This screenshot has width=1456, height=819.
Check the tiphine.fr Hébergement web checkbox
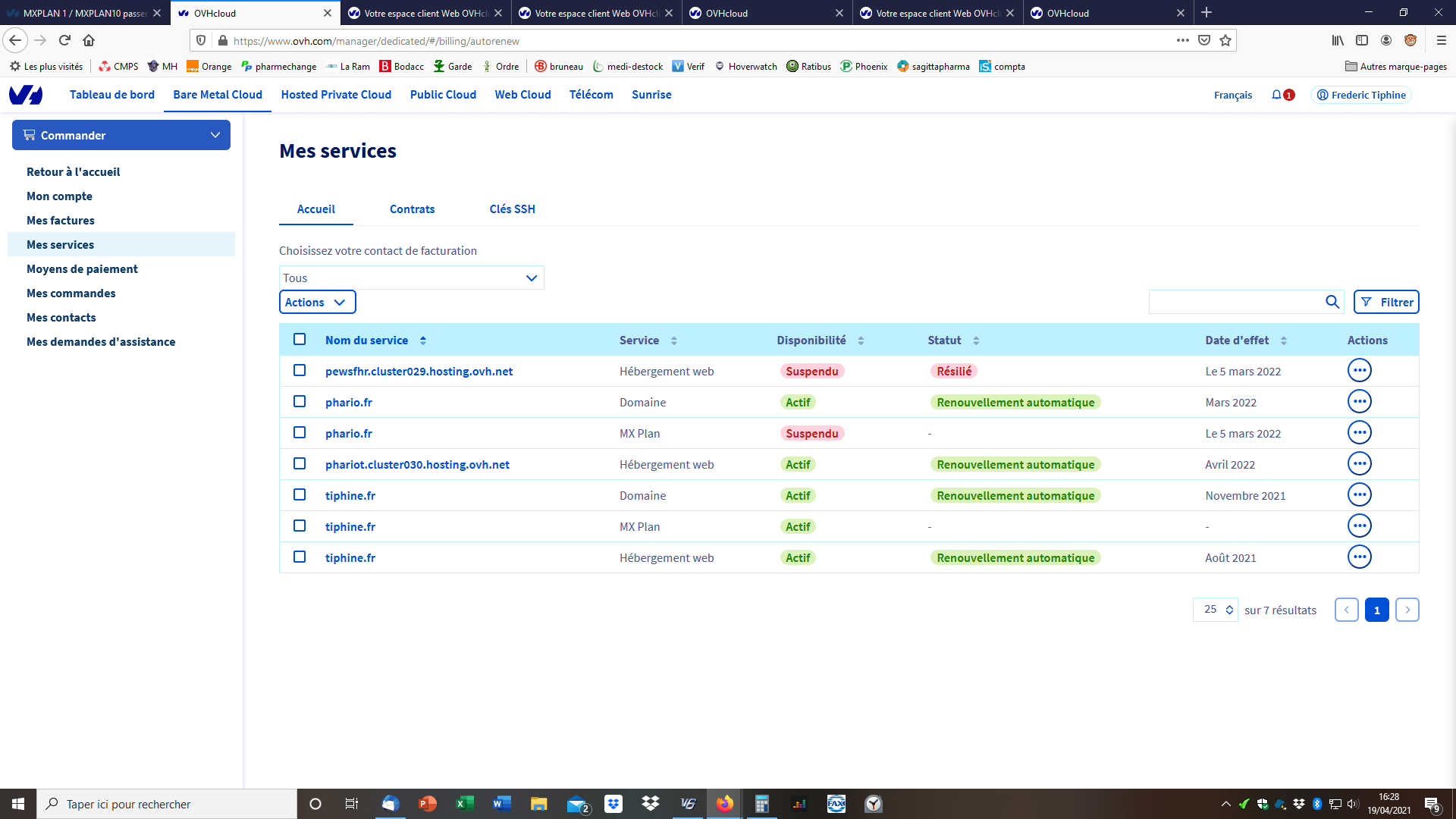click(x=300, y=557)
